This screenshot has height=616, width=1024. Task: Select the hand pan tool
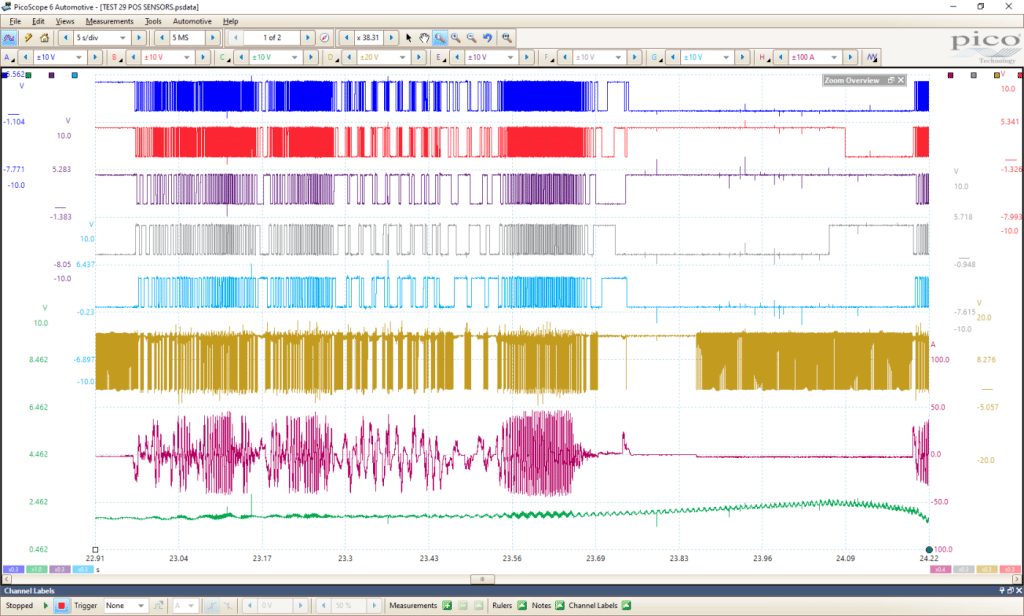pos(424,38)
